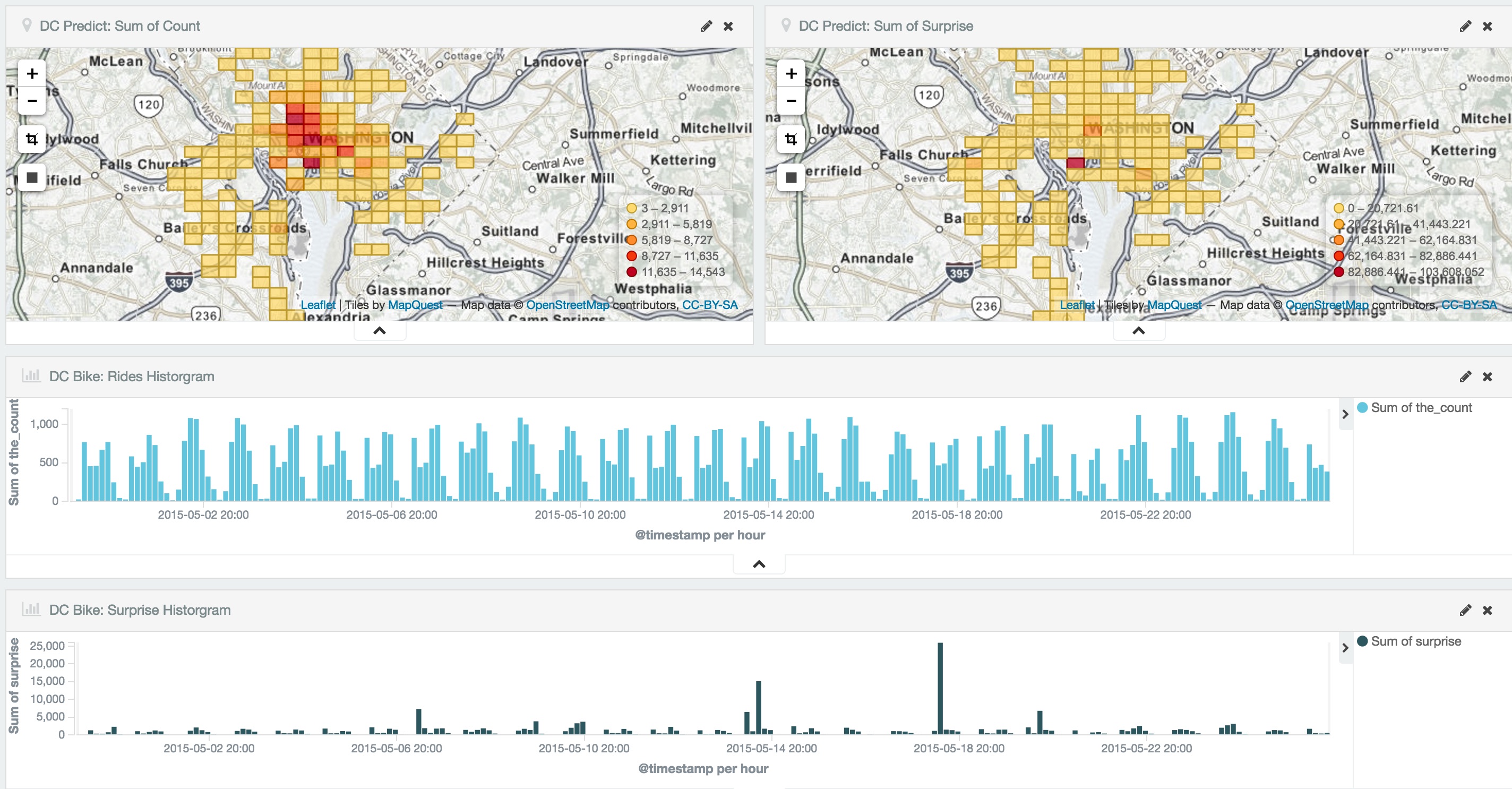Collapse the Rides Historgram panel
This screenshot has width=1512, height=789.
758,563
